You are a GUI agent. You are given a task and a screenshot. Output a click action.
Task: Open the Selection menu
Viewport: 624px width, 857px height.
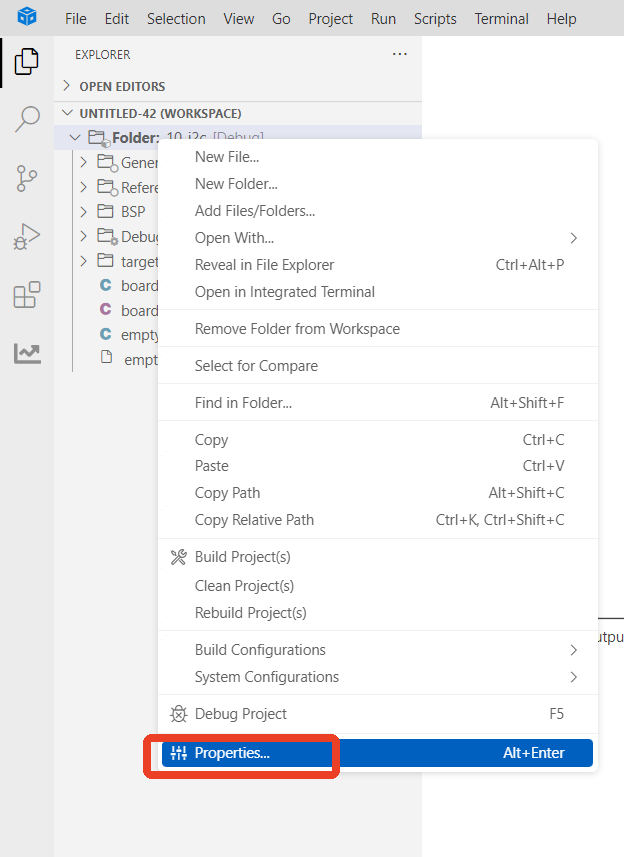(176, 19)
